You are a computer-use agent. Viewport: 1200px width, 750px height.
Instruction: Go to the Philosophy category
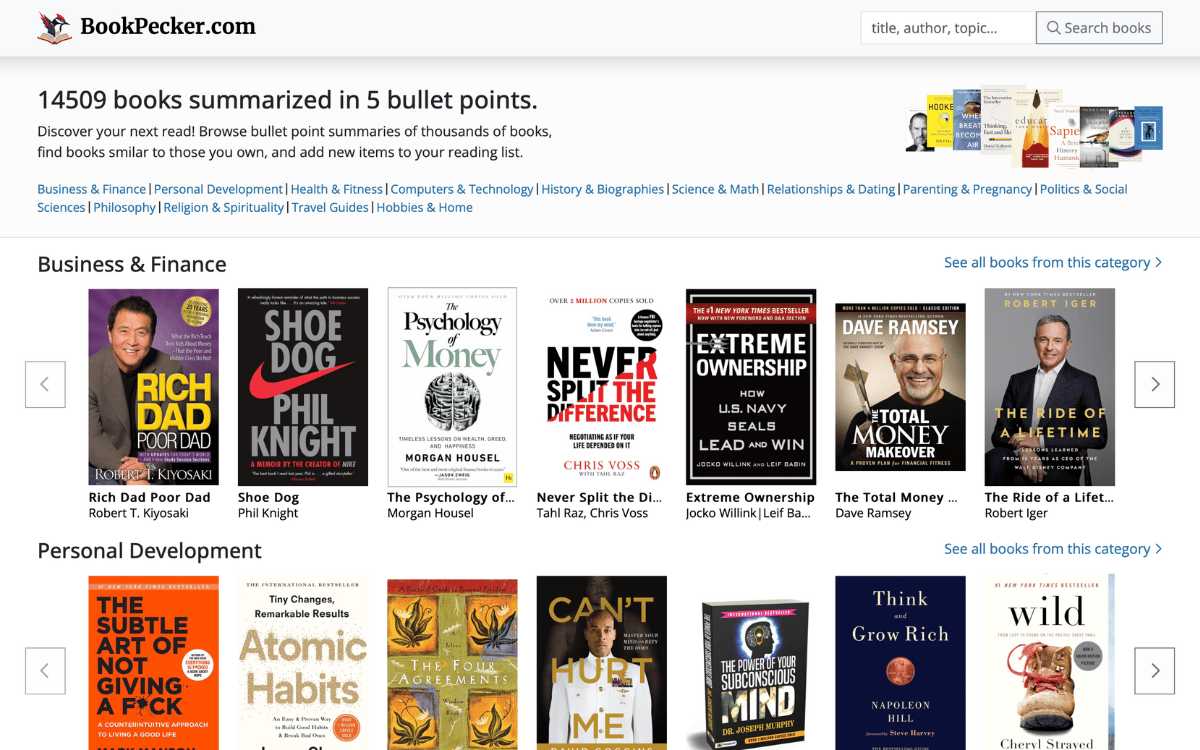click(x=125, y=207)
